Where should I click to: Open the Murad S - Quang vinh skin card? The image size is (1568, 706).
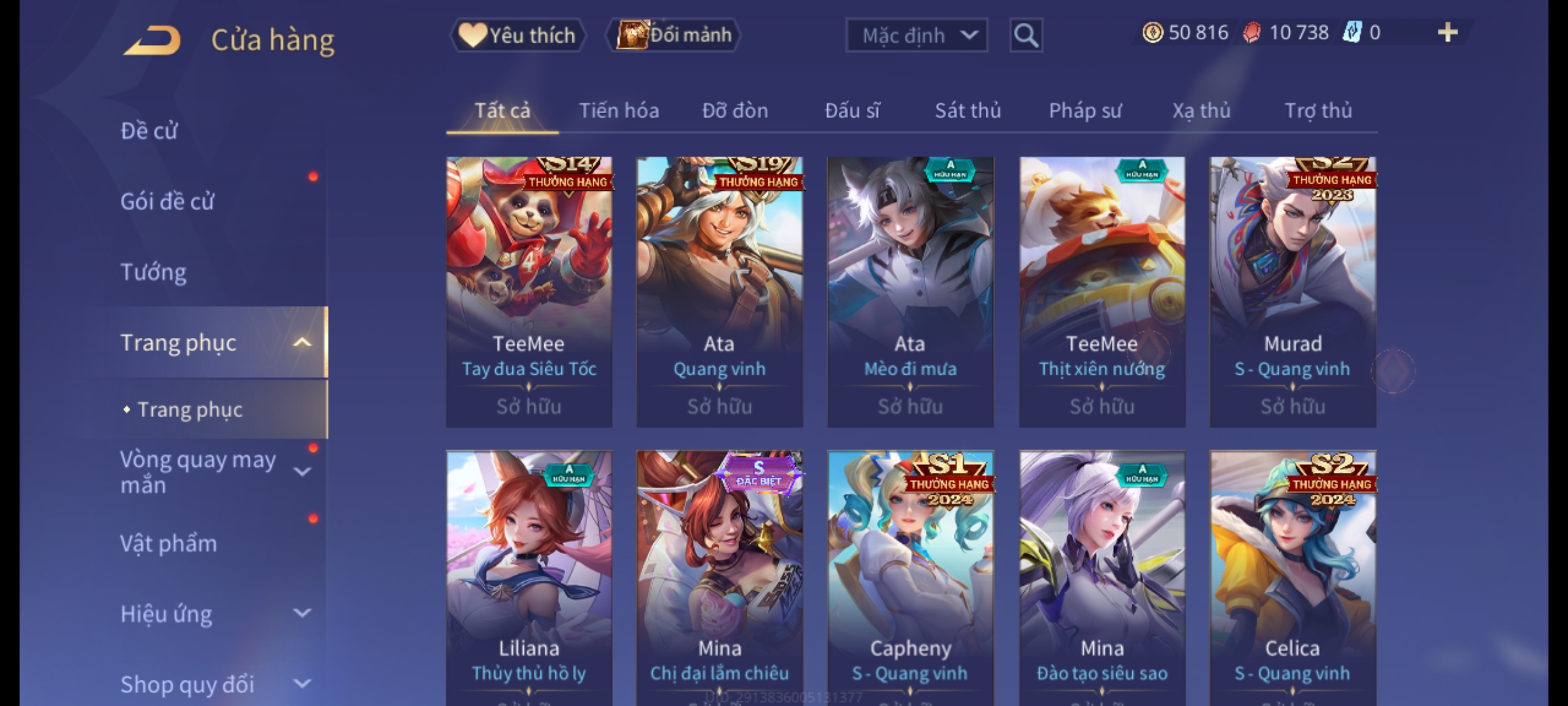[x=1292, y=292]
